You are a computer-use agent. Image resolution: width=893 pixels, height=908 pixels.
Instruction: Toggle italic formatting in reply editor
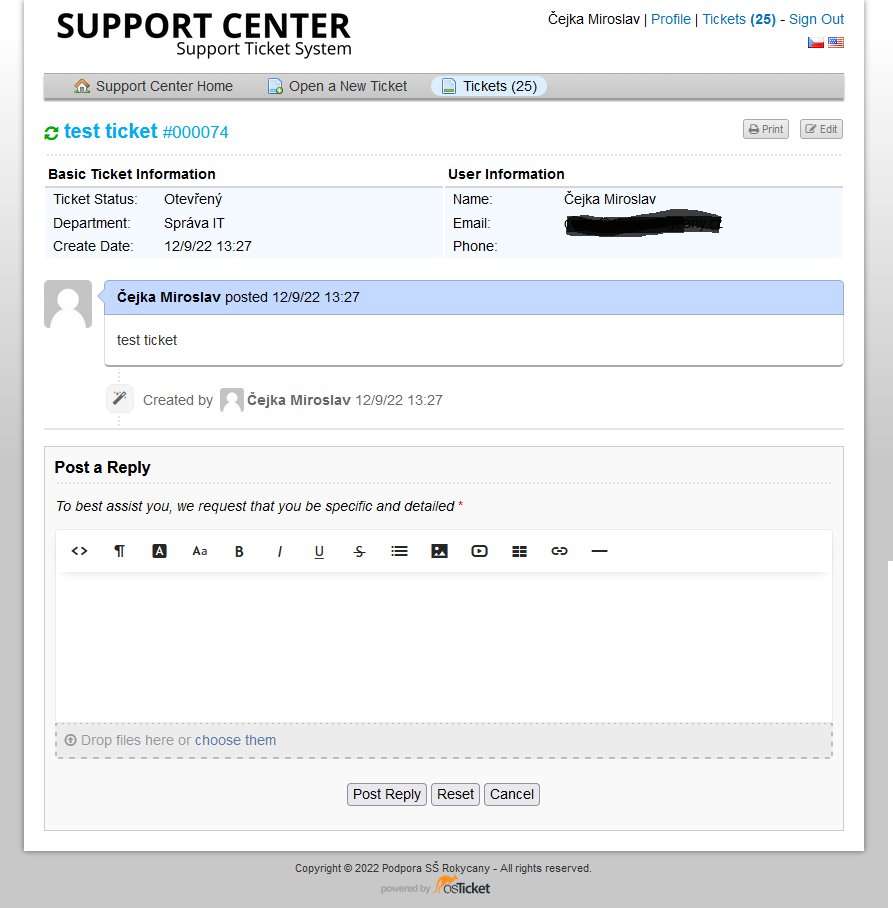[279, 551]
